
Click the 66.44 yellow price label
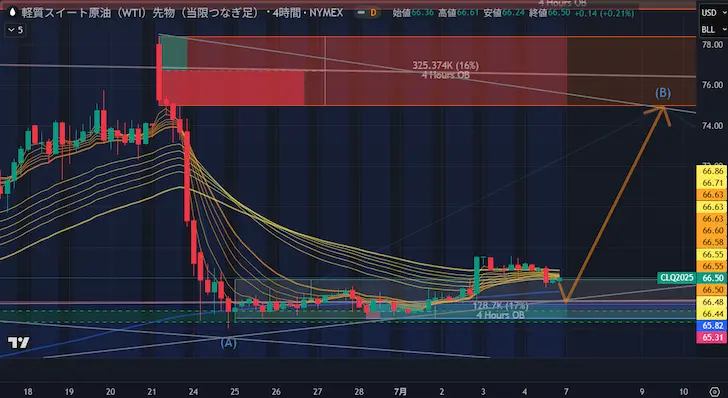pyautogui.click(x=712, y=314)
